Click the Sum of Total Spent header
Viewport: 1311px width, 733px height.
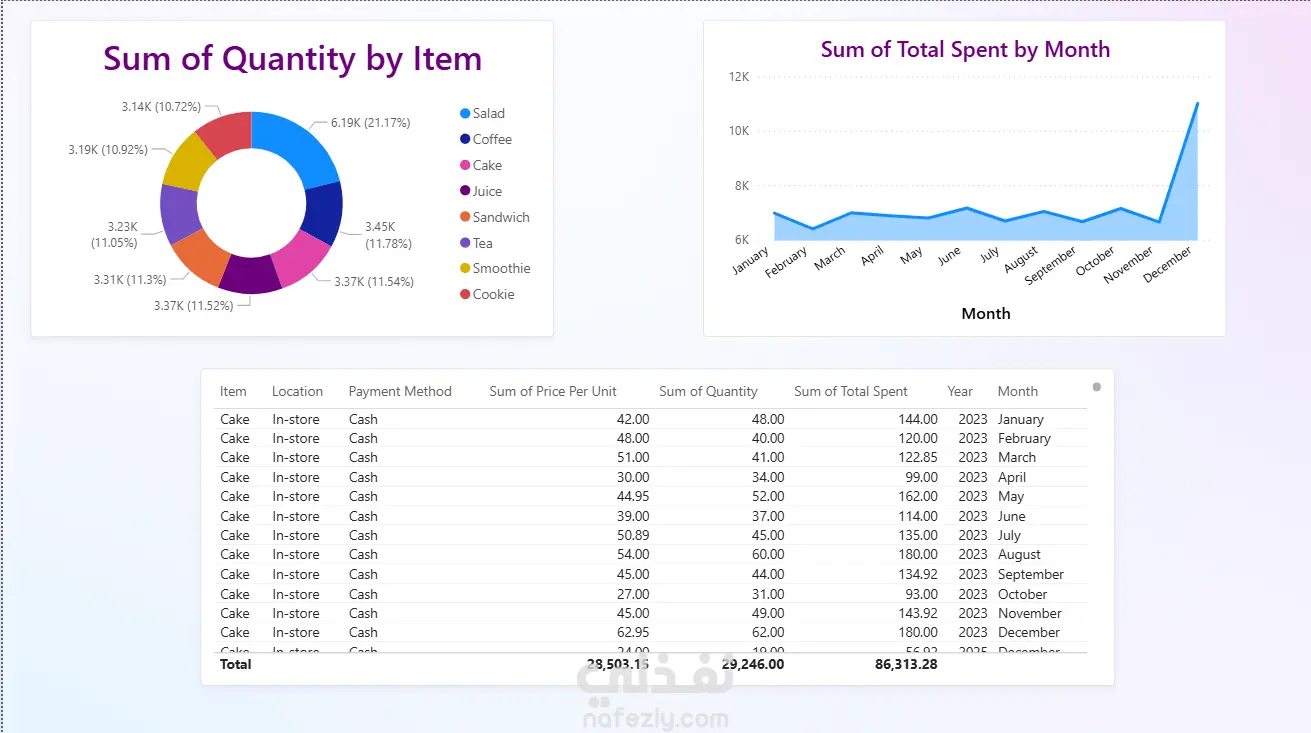(x=850, y=392)
